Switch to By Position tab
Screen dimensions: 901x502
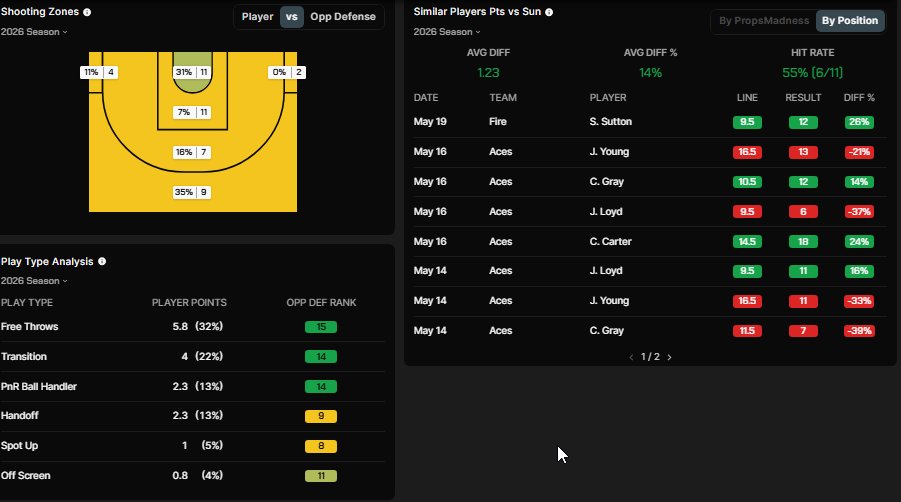click(850, 21)
